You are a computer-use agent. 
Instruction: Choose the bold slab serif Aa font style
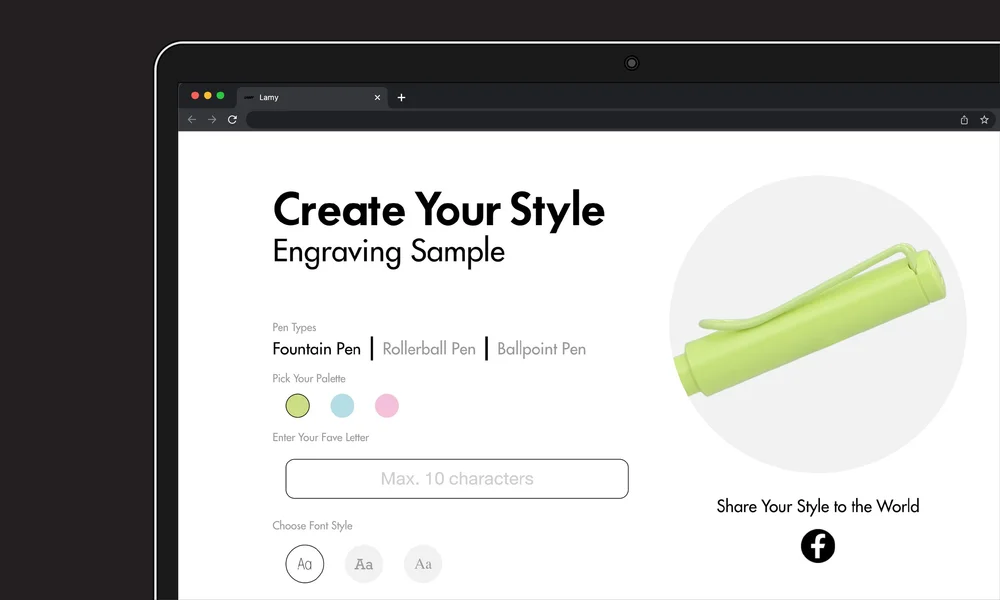coord(364,564)
